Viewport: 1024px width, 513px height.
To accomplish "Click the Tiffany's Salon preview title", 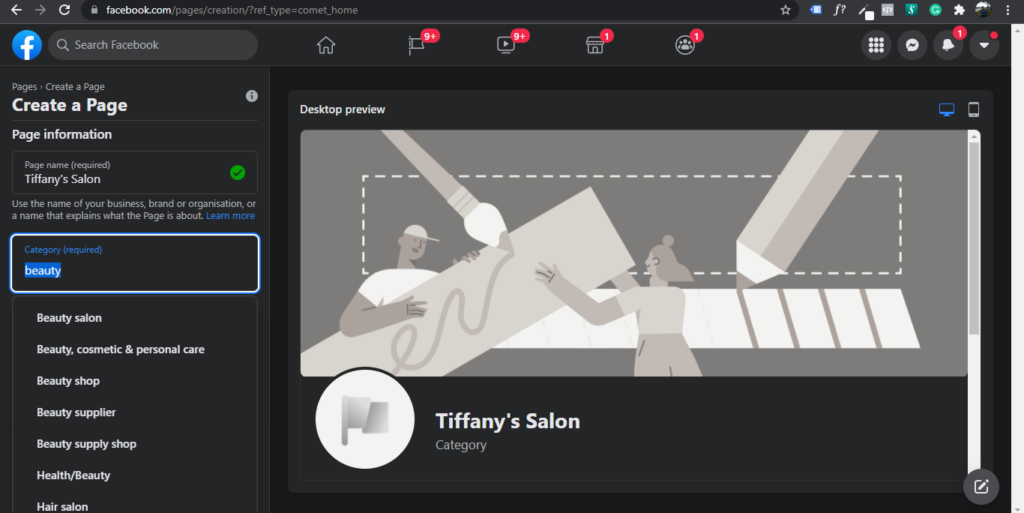I will tap(507, 421).
